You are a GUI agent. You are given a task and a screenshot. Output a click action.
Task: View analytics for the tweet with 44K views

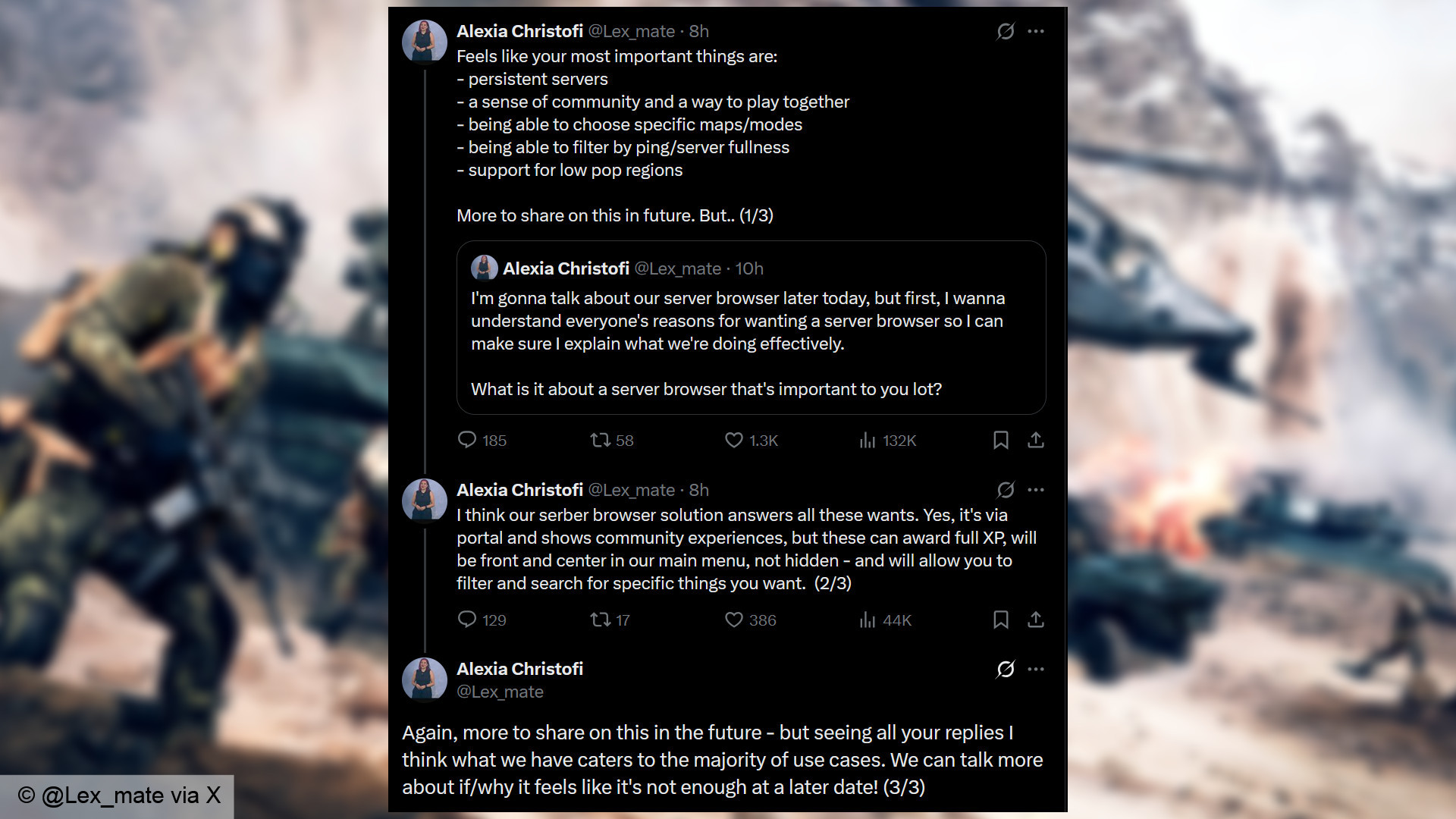[x=868, y=620]
